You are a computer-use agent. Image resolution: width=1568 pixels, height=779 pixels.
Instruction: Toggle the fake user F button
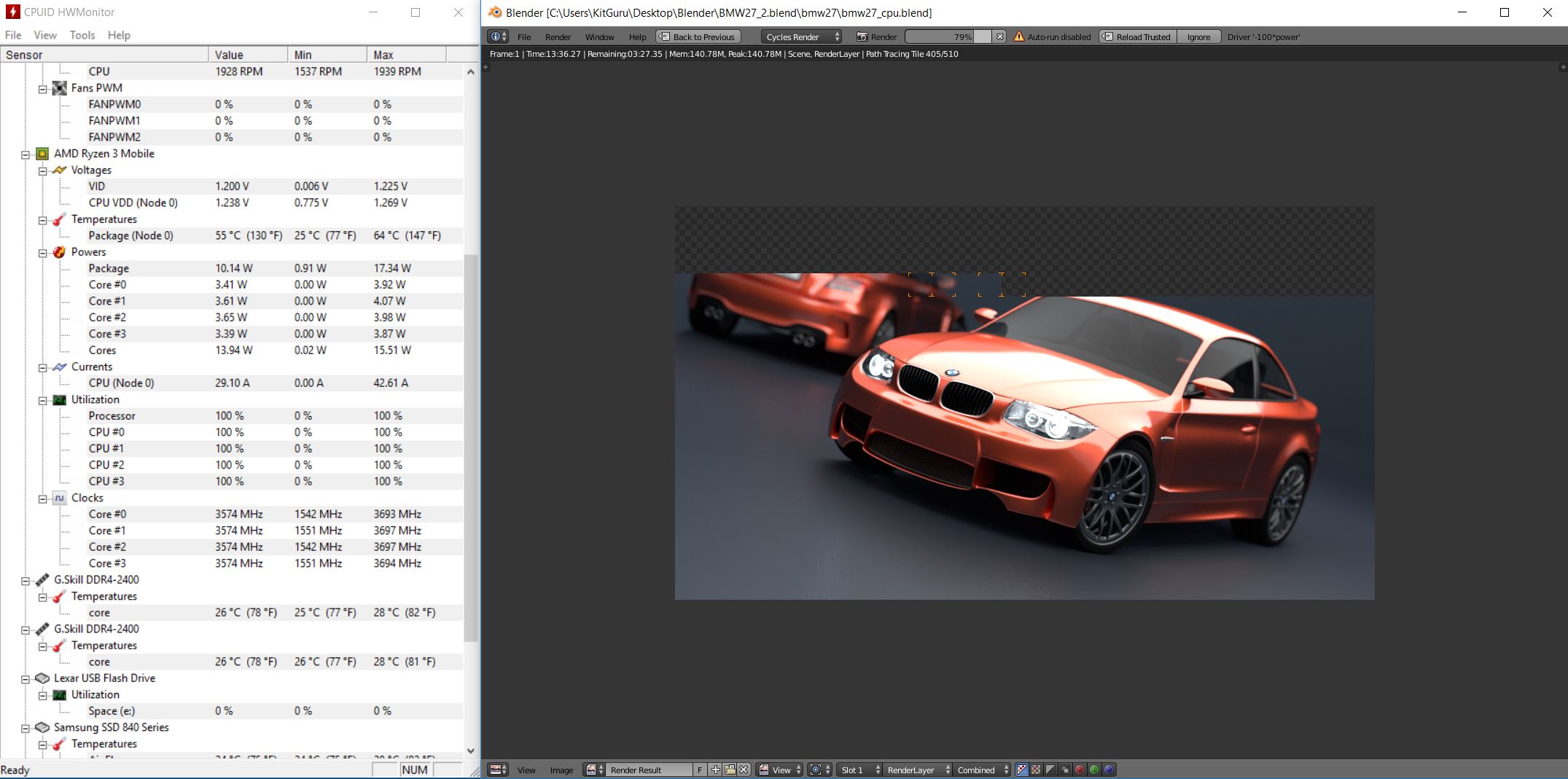[x=700, y=770]
